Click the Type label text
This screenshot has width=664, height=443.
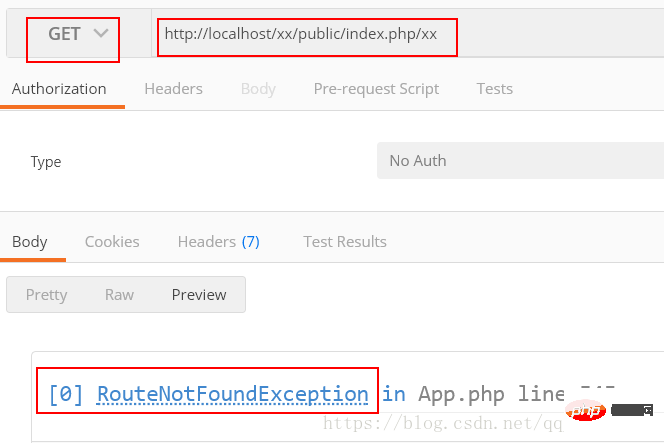[x=46, y=162]
